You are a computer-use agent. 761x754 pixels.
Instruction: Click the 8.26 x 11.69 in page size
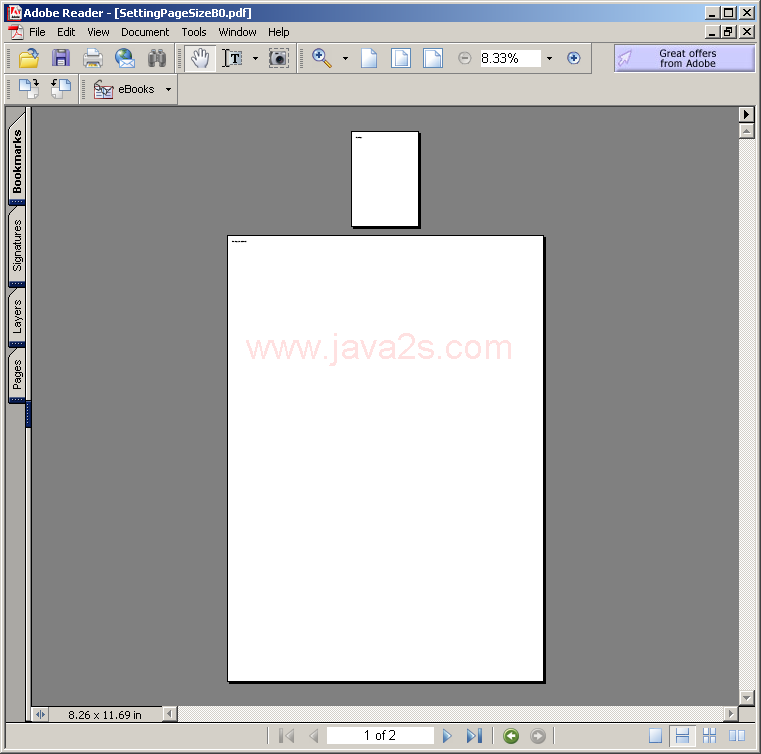click(x=105, y=715)
